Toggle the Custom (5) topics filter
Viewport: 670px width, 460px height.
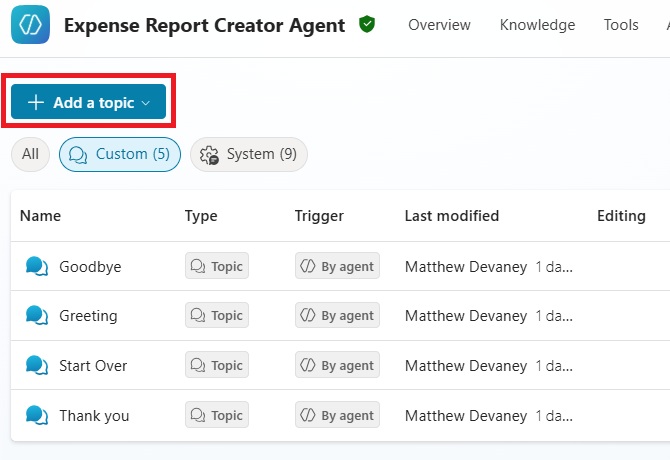coord(120,154)
